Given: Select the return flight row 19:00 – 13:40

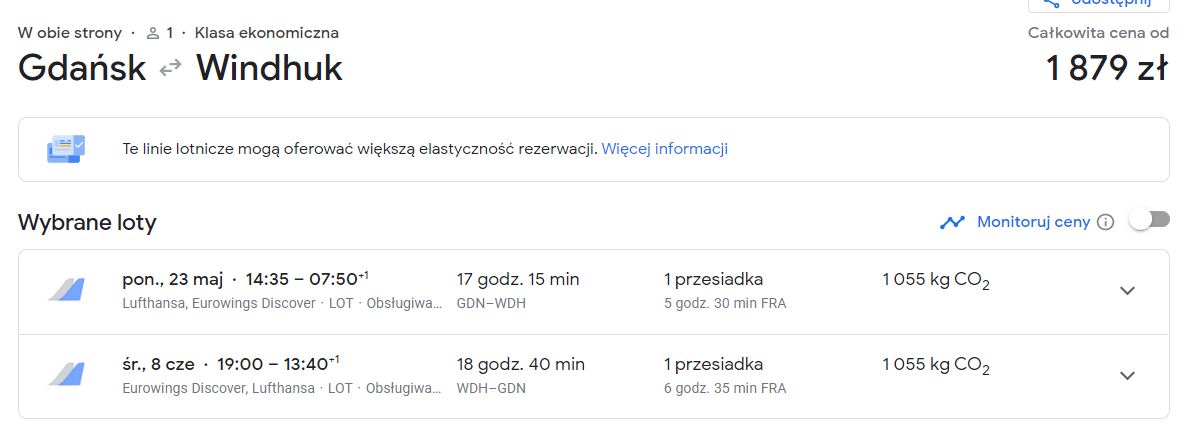Looking at the screenshot, I should 593,377.
